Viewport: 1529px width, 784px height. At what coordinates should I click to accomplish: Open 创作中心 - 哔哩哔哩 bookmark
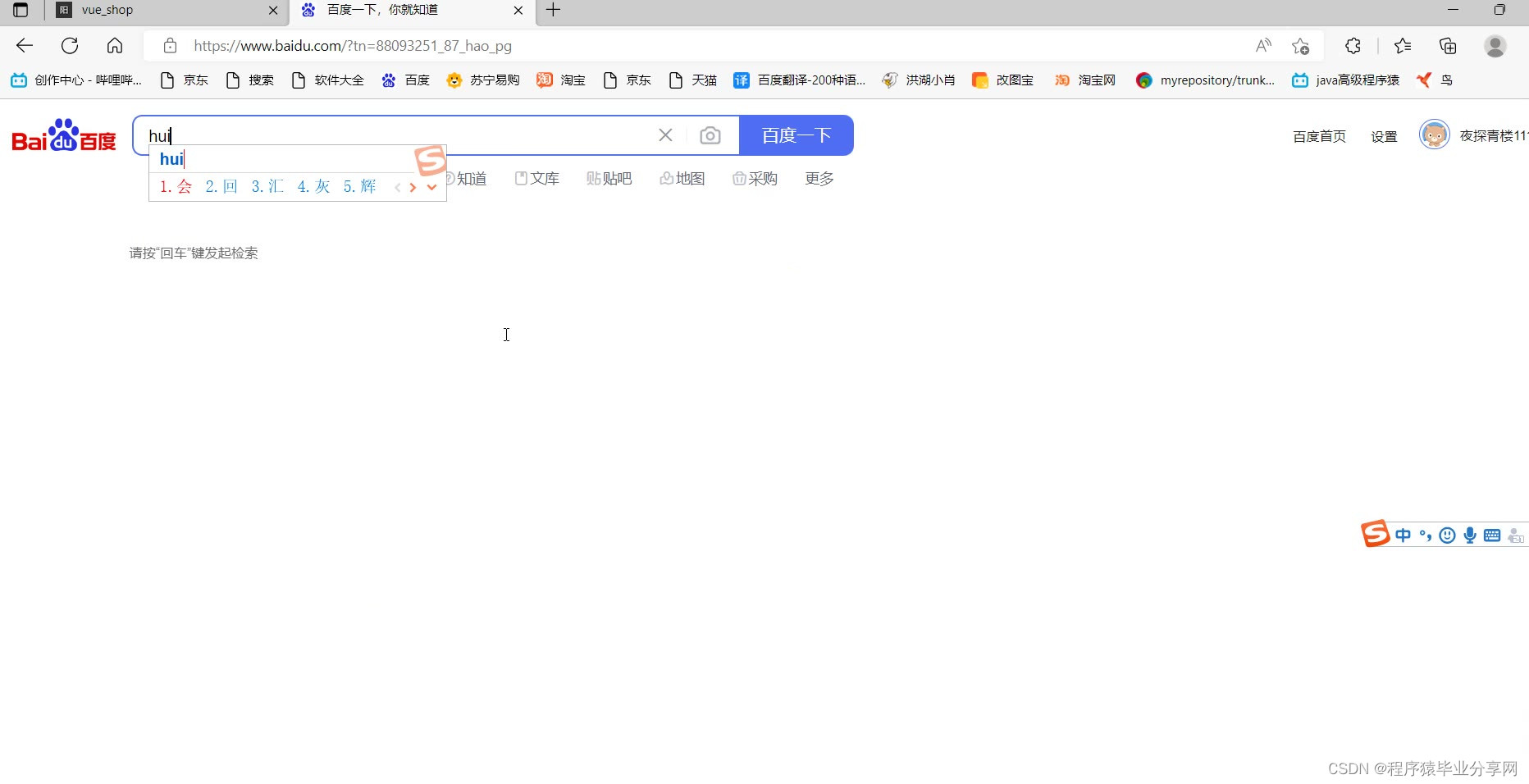(76, 80)
